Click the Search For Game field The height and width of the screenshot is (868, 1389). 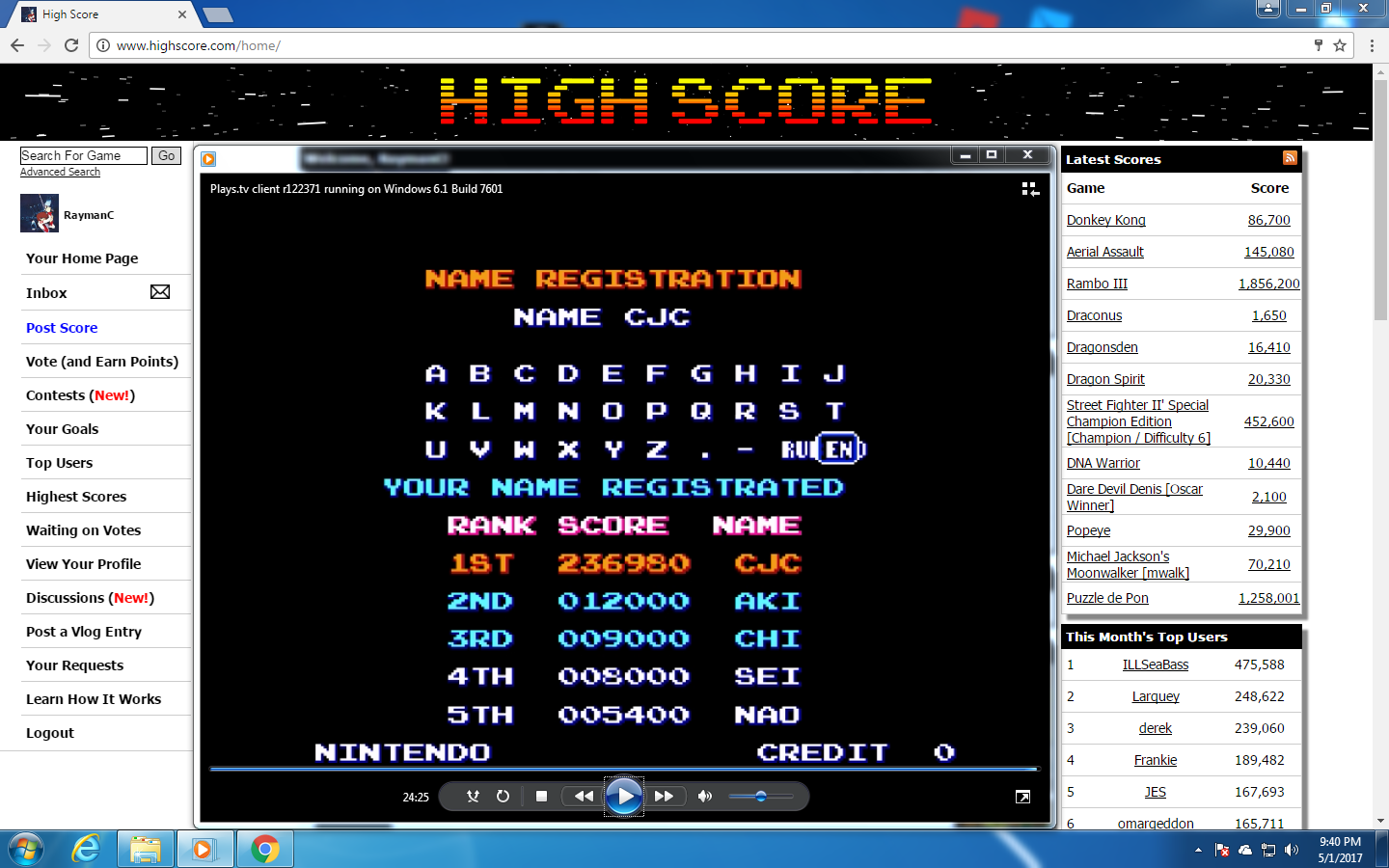point(83,155)
